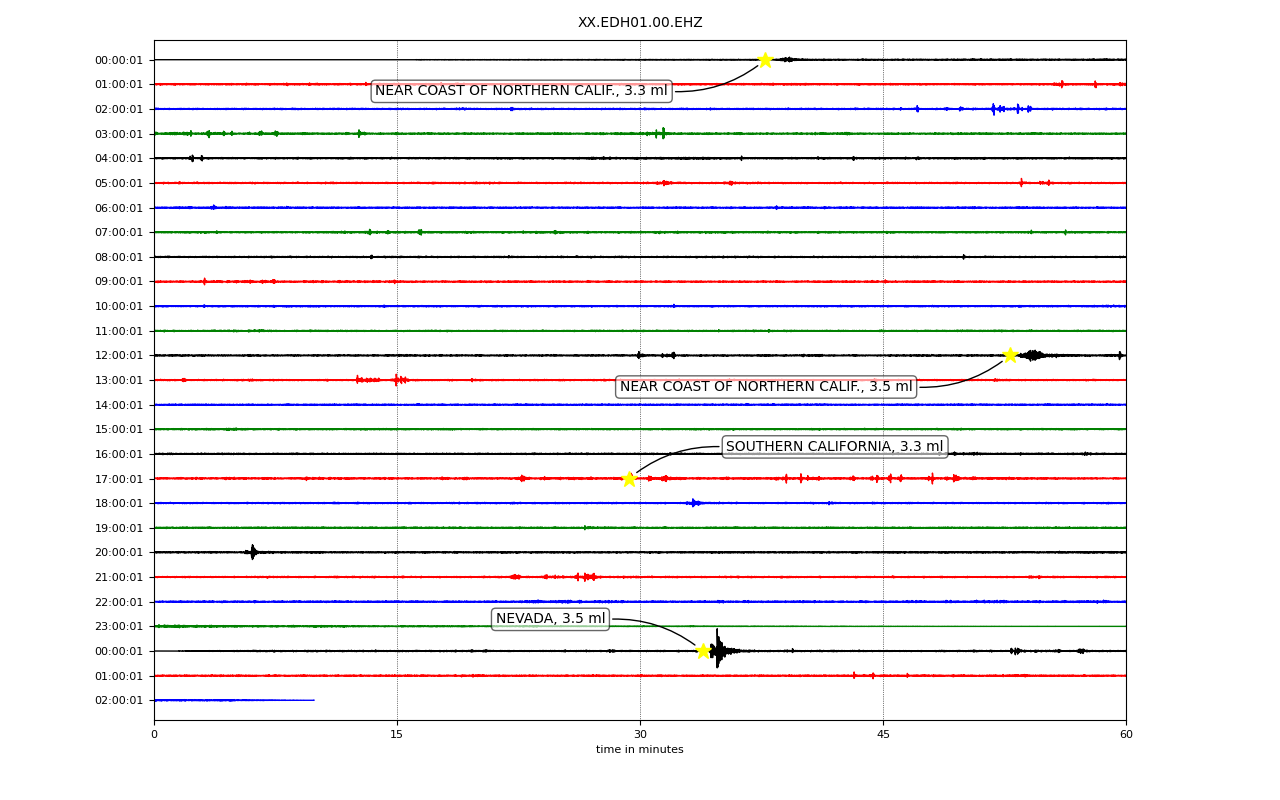Click the 23:00:01 row label on the y-axis
Image resolution: width=1280 pixels, height=800 pixels.
coord(119,627)
